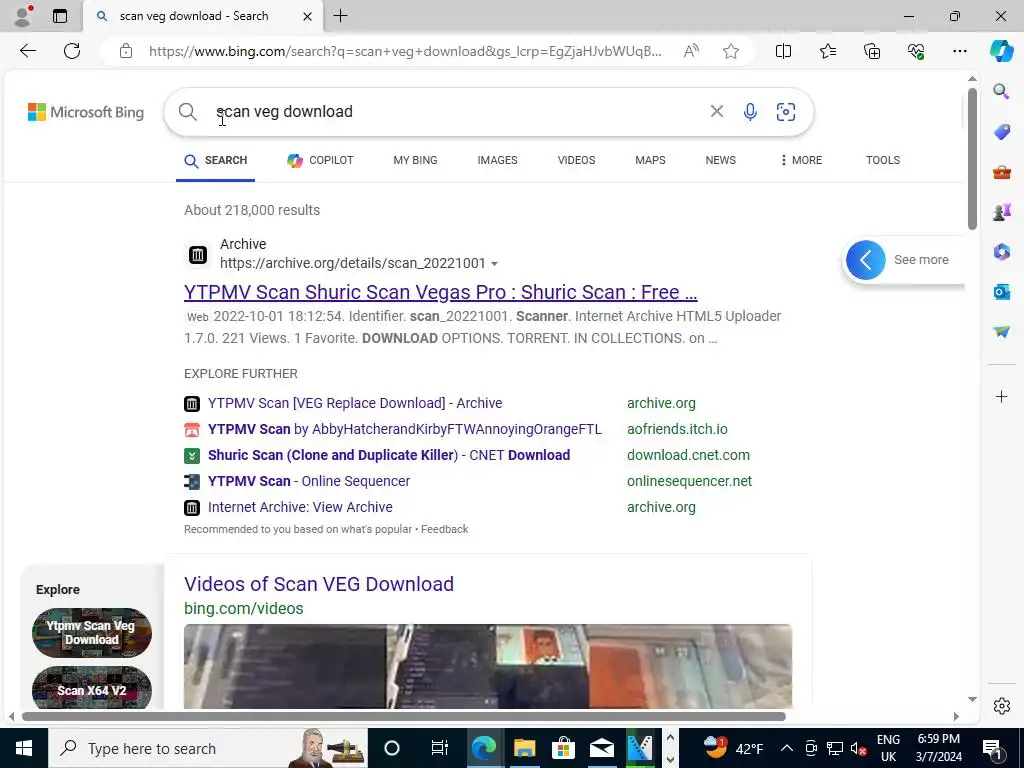Open Edge Settings and more menu
The width and height of the screenshot is (1024, 768).
coord(959,51)
